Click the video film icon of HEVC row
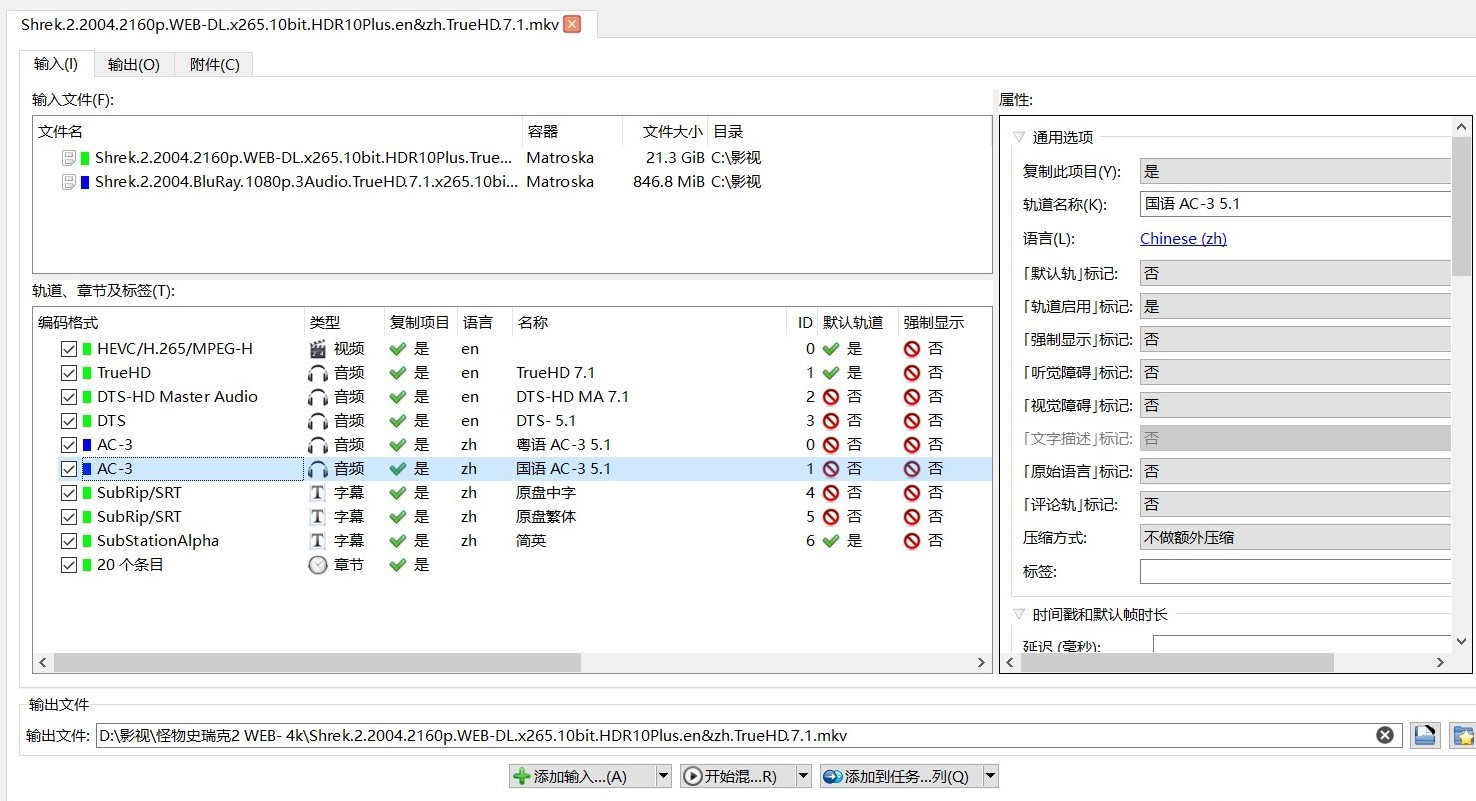The image size is (1476, 801). click(318, 349)
